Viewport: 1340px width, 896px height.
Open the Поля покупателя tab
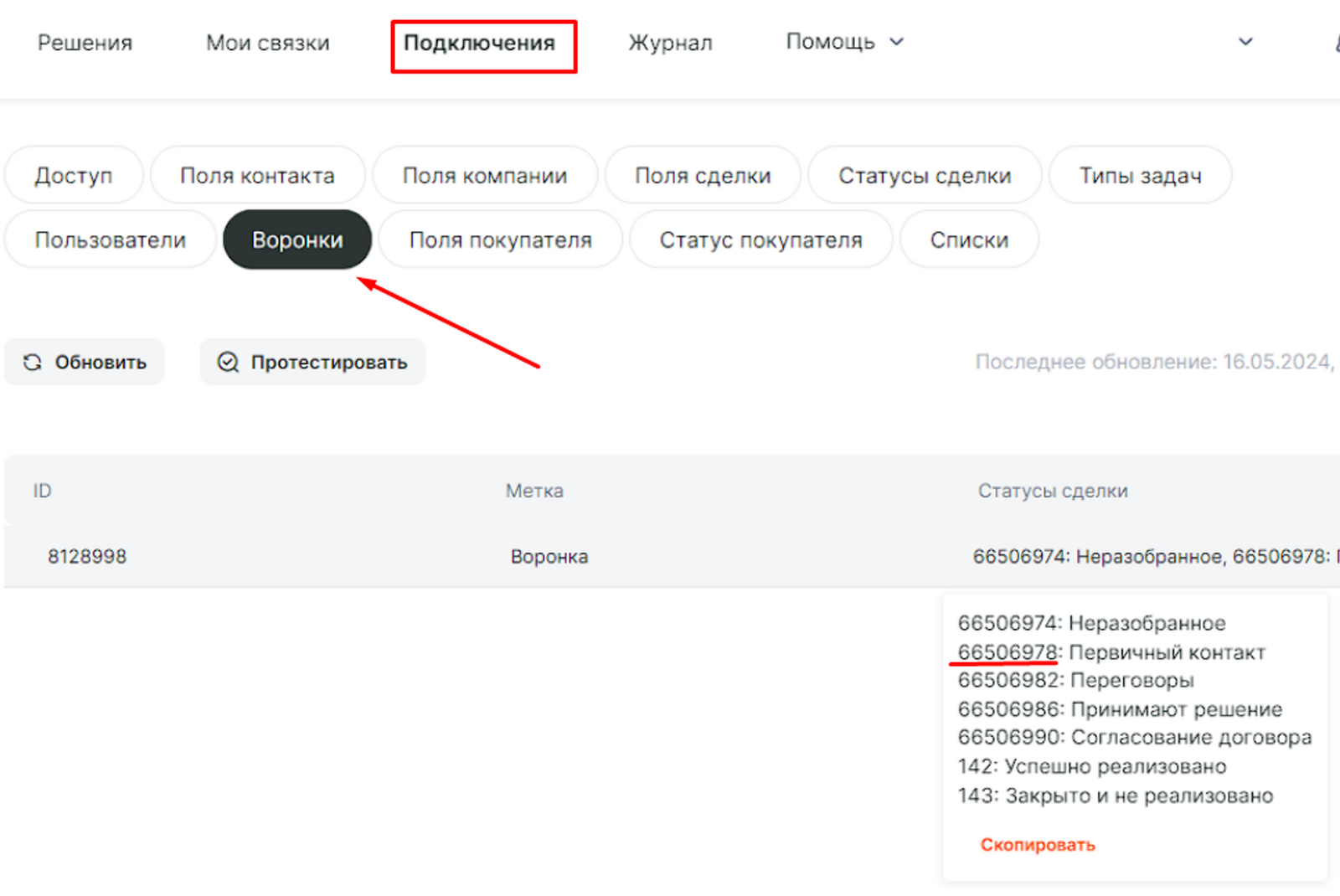pyautogui.click(x=500, y=239)
